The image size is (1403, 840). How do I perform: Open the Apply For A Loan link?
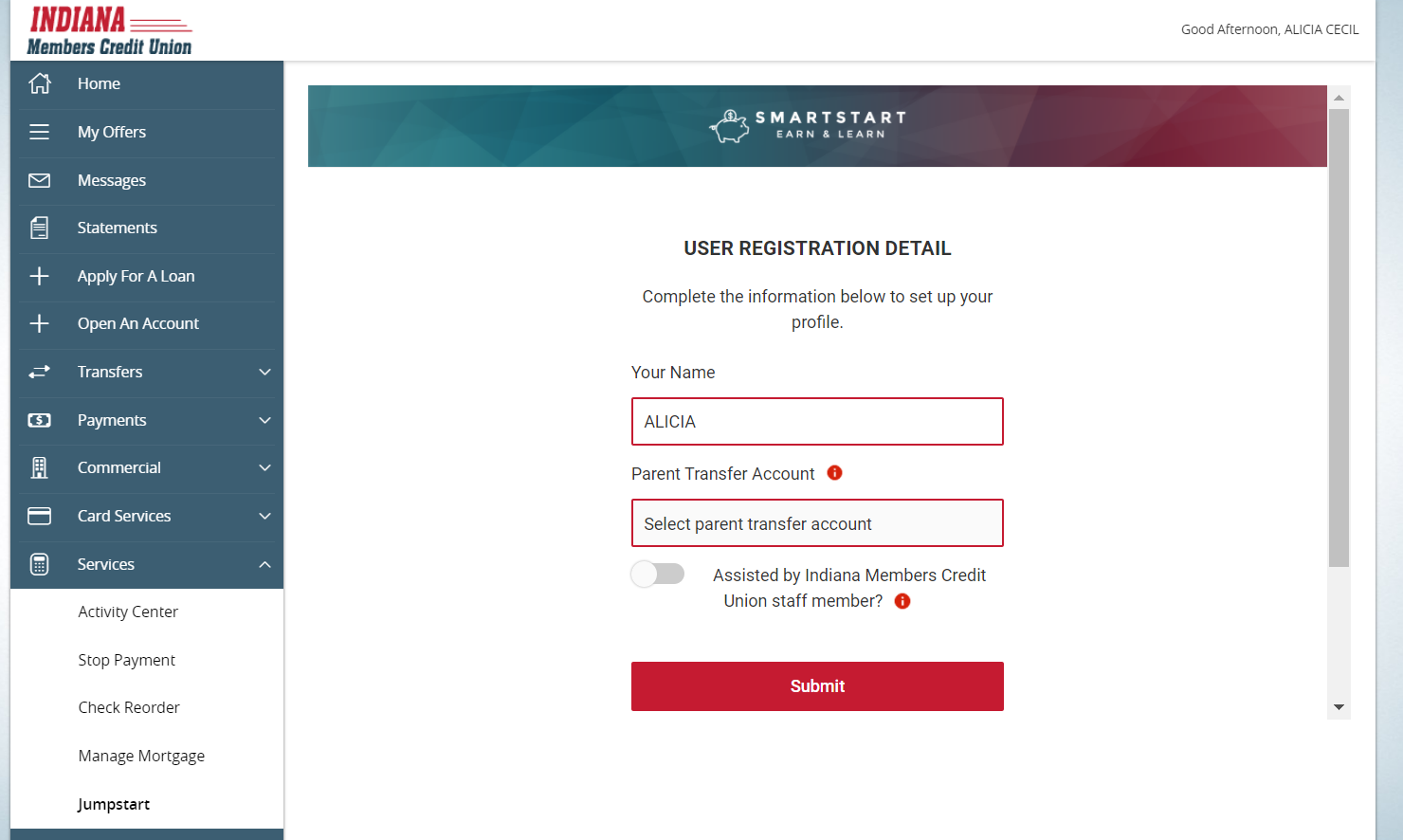[137, 276]
